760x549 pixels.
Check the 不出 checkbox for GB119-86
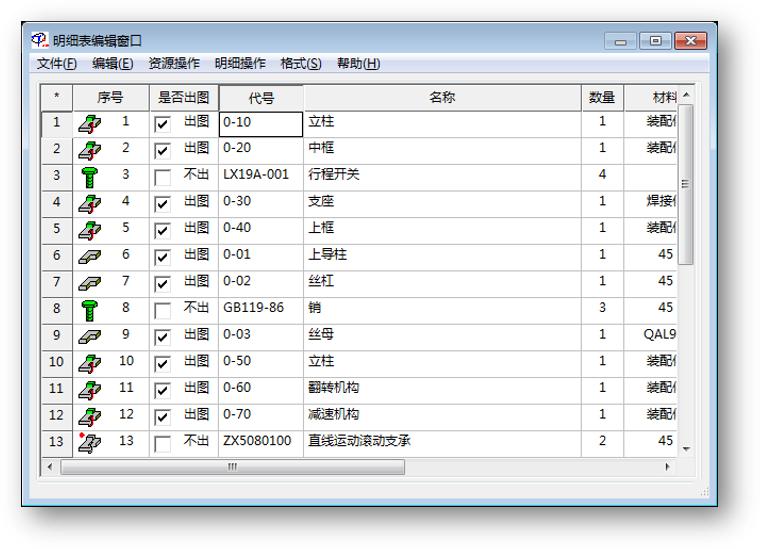[162, 311]
